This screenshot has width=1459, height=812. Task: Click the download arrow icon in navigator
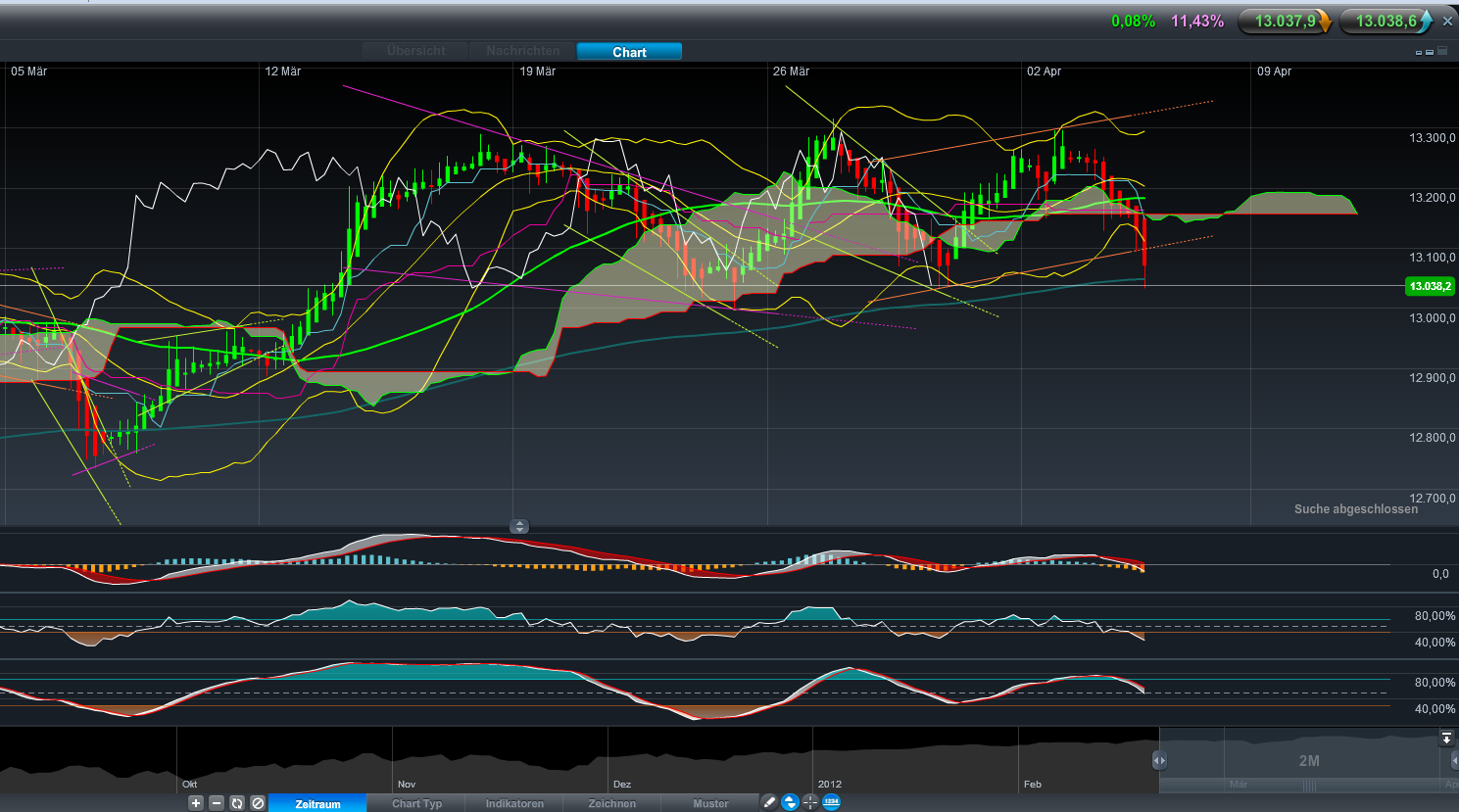[x=1446, y=738]
